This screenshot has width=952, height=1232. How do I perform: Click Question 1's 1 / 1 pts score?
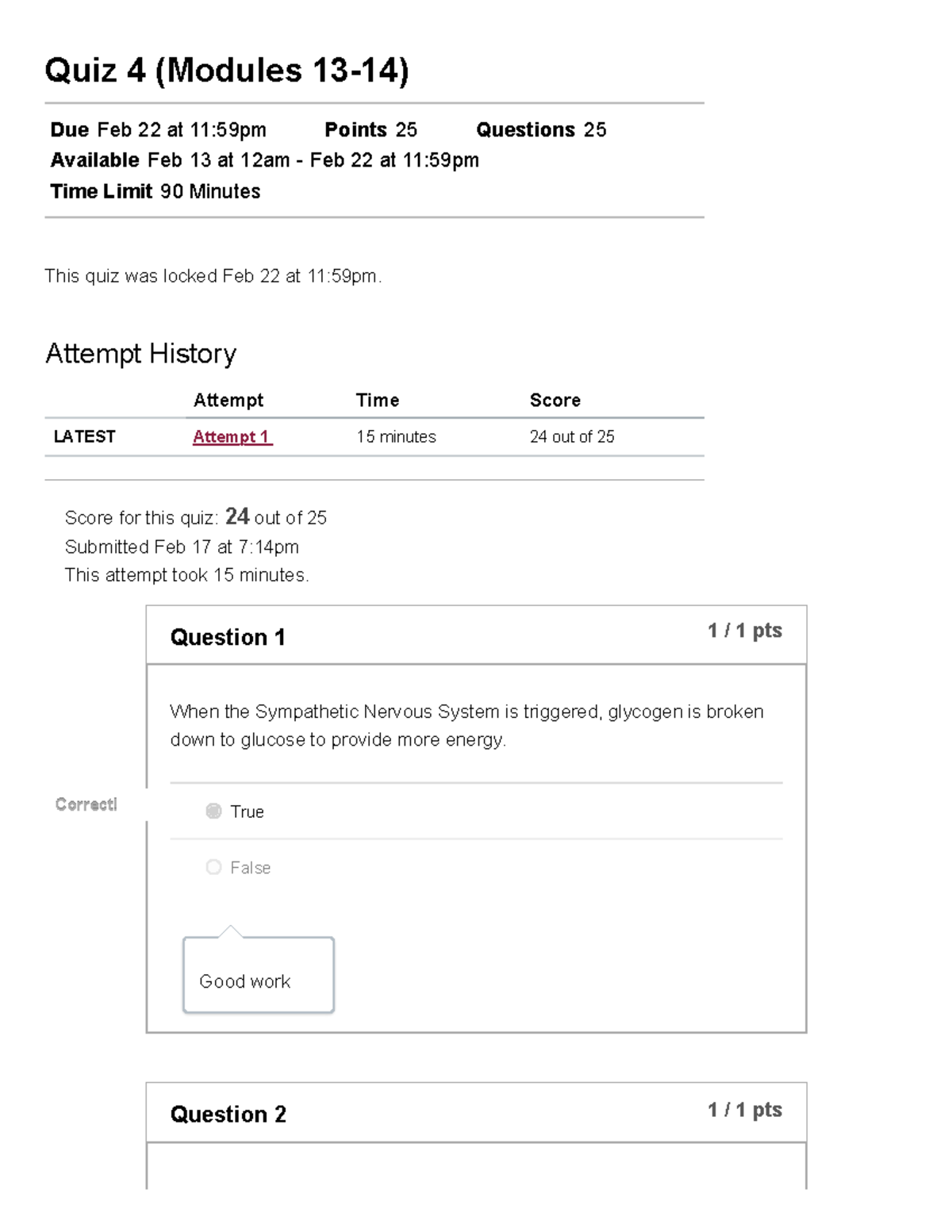[x=744, y=631]
